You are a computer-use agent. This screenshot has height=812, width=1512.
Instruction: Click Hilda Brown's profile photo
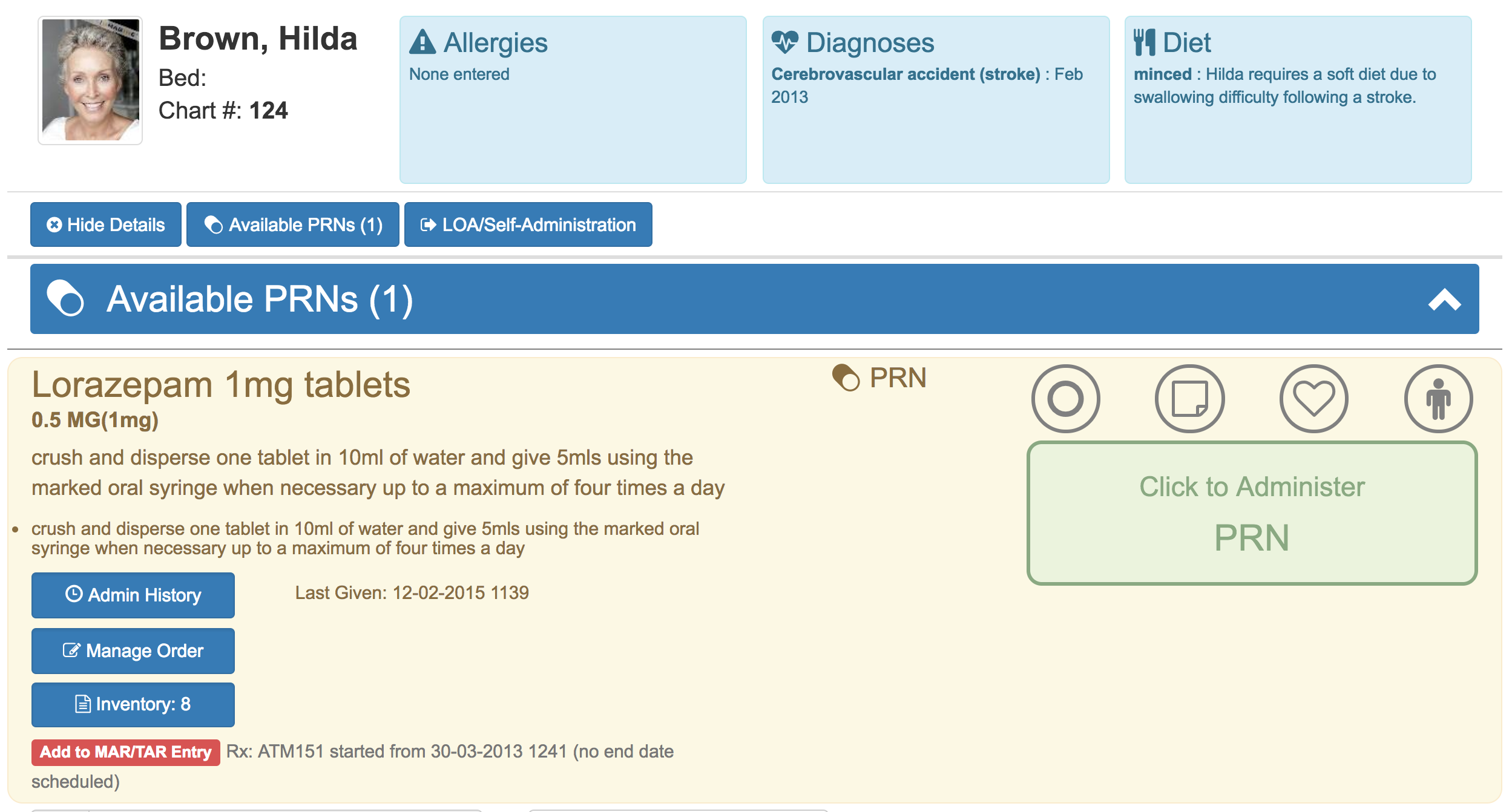(90, 80)
